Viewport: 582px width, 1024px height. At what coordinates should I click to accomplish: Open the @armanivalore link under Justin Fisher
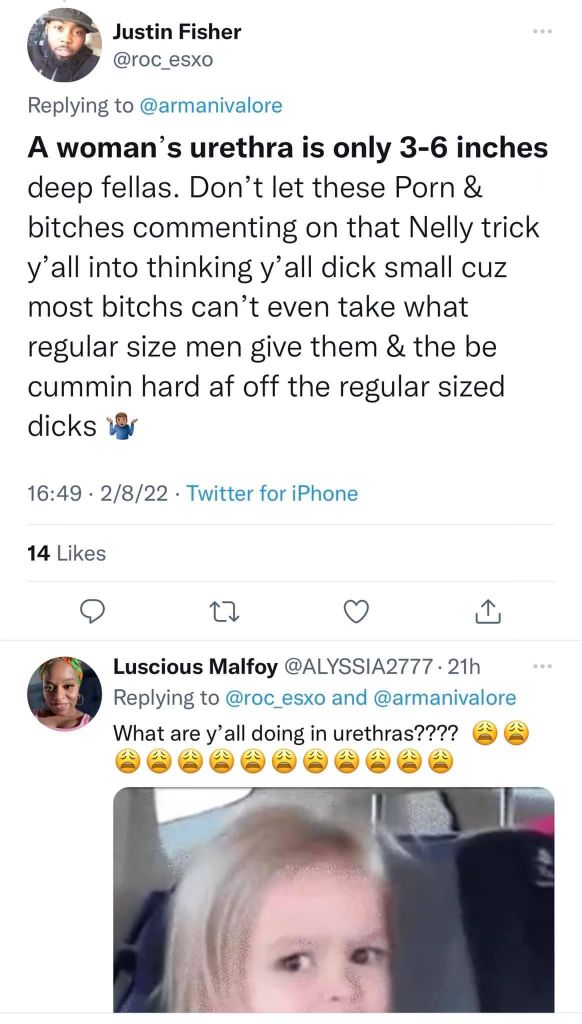point(210,105)
